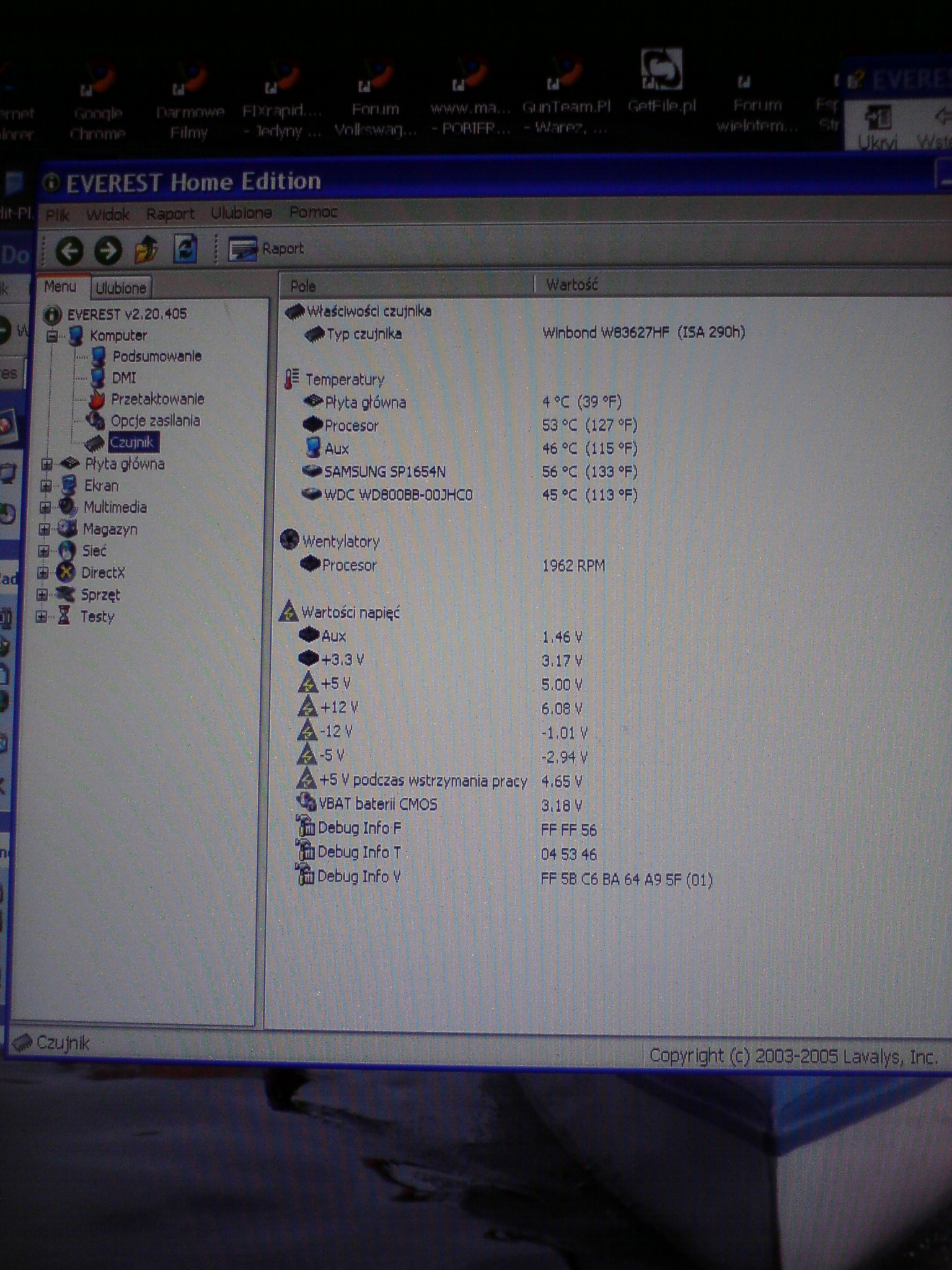Expand the Sieć tree branch
The height and width of the screenshot is (1270, 952).
coord(44,551)
